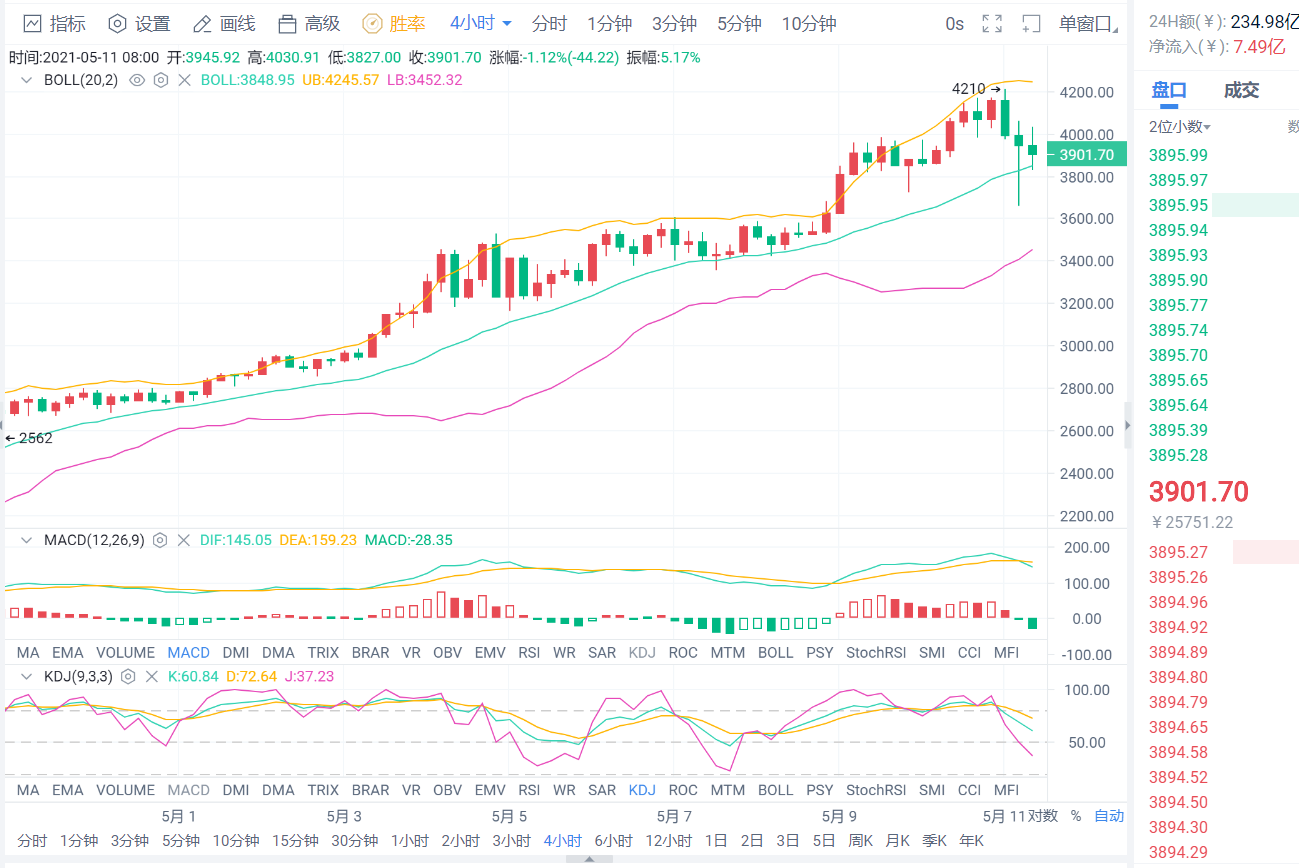Click the 胜率 win rate icon

point(372,23)
